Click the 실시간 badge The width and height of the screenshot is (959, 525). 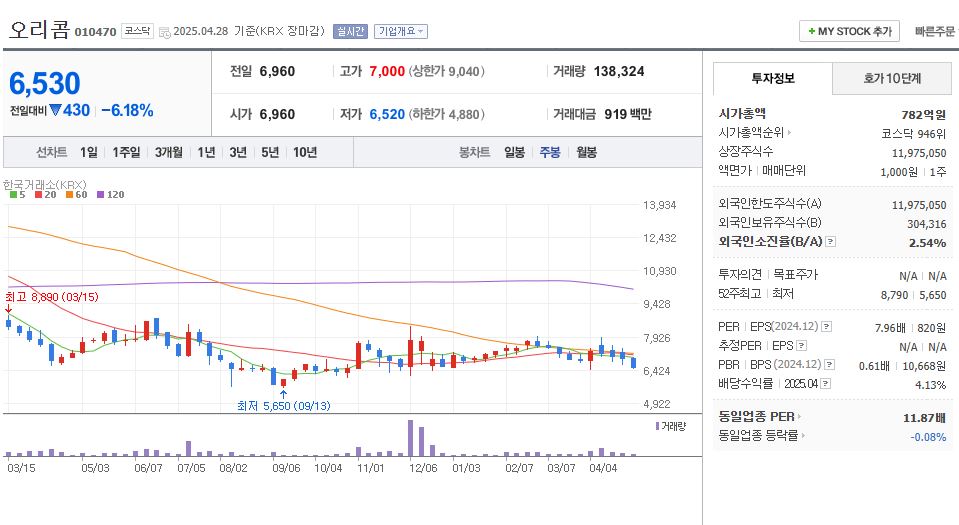tap(350, 31)
